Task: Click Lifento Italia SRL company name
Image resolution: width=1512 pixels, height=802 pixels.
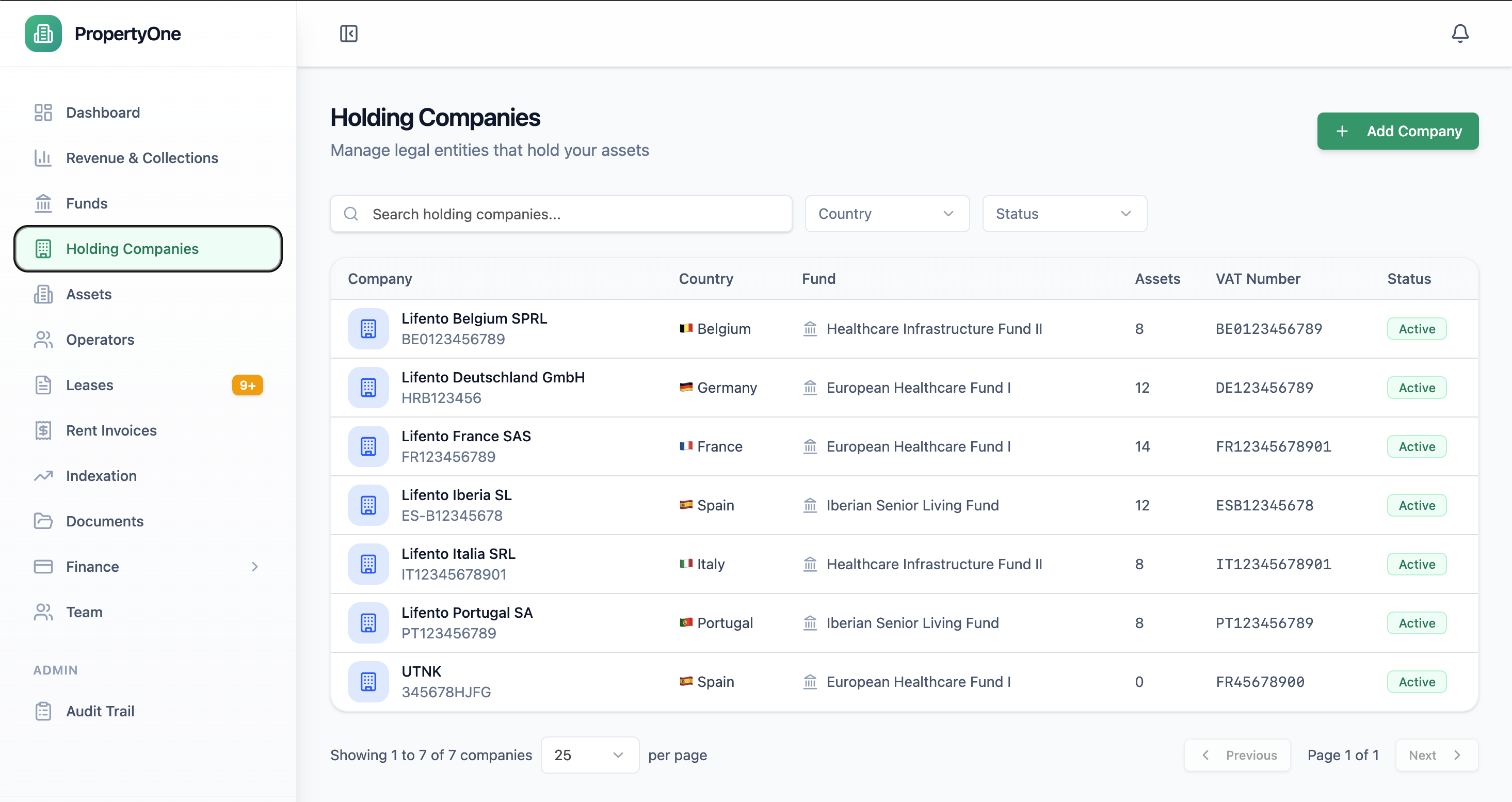Action: [458, 554]
